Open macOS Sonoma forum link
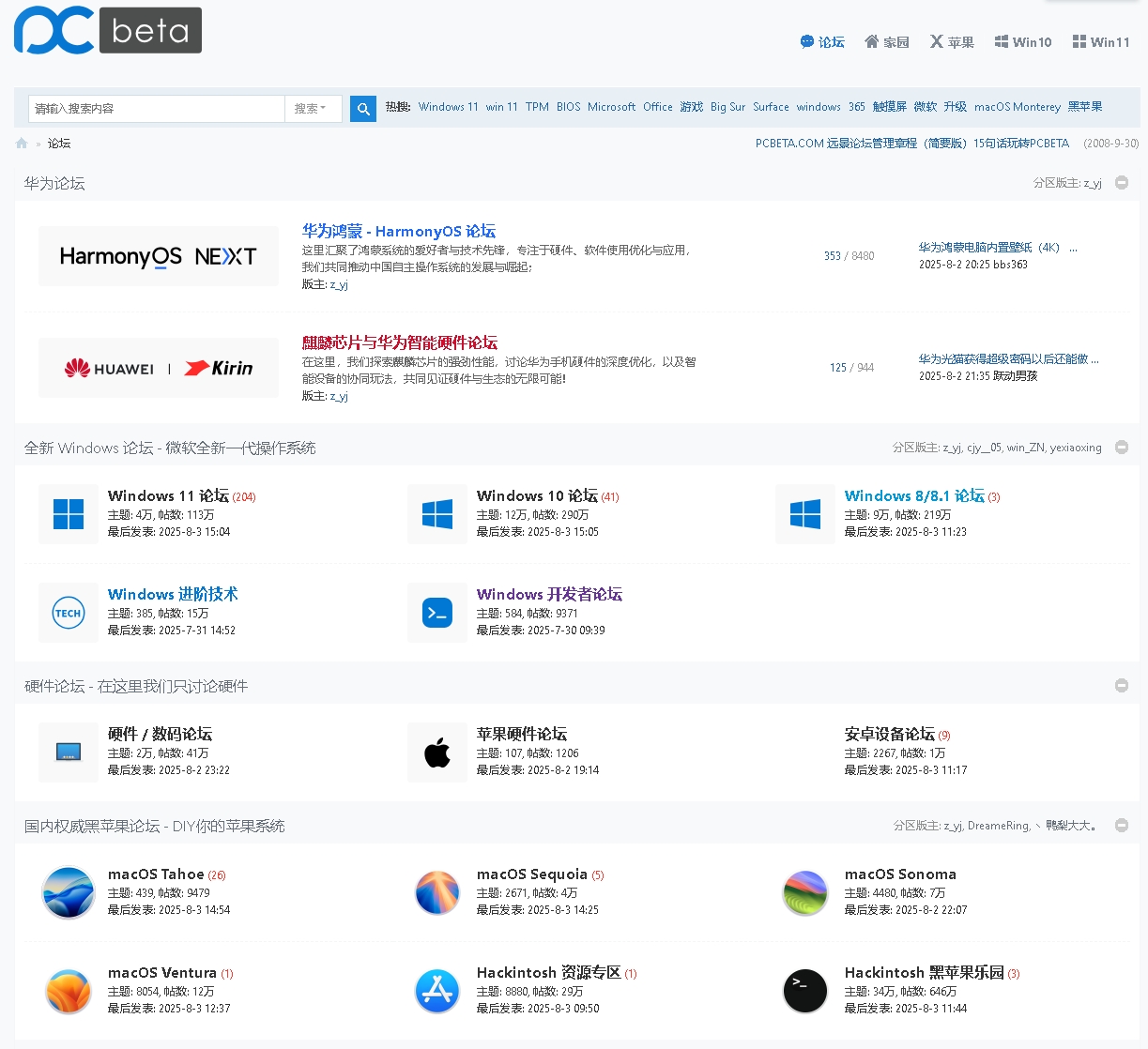The image size is (1148, 1049). pyautogui.click(x=900, y=874)
